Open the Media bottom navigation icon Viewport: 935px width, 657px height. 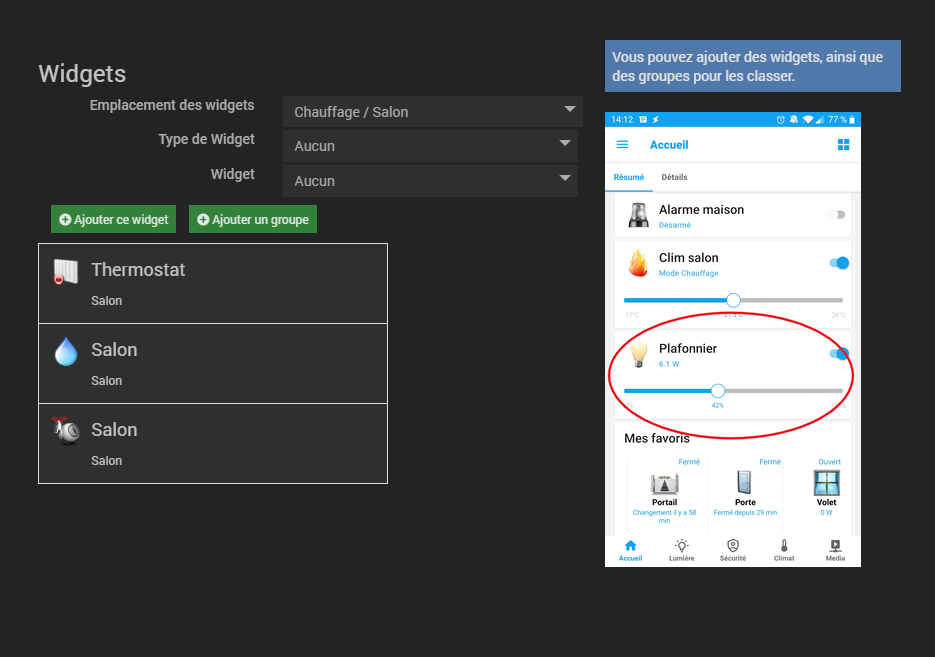pyautogui.click(x=835, y=549)
